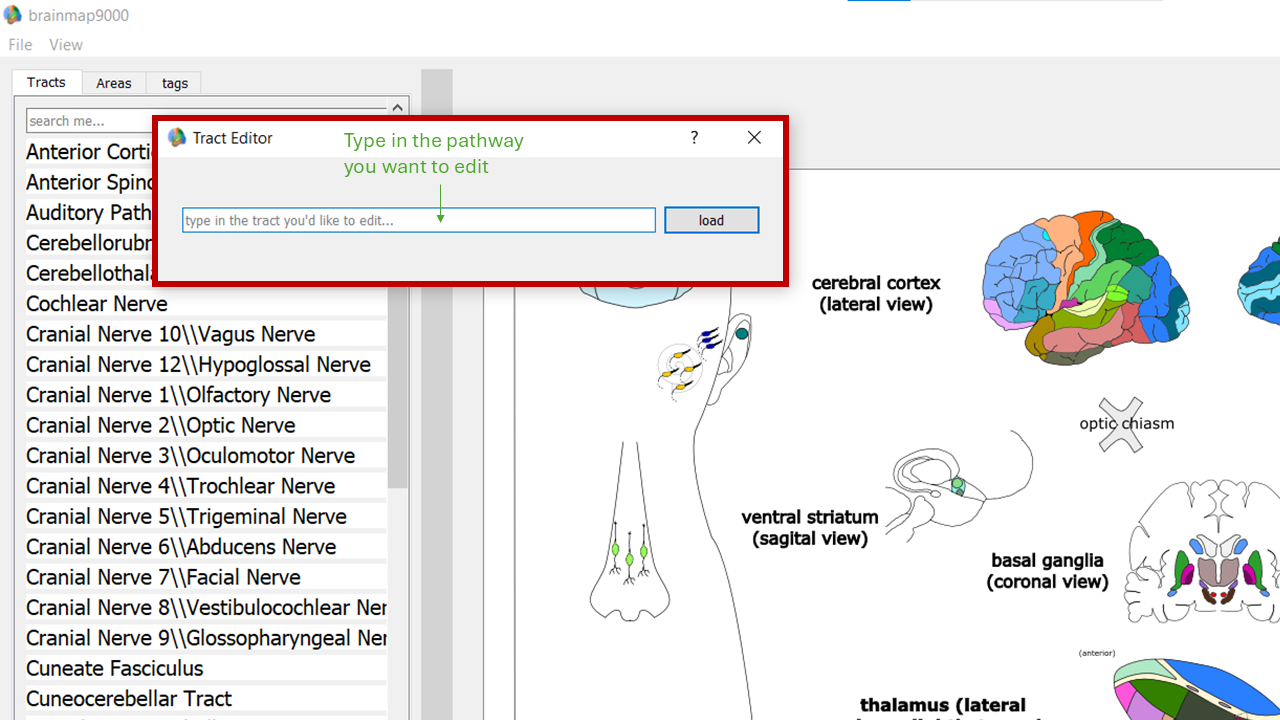The height and width of the screenshot is (720, 1280).
Task: Choose Cuneocerebellar Tract from the list
Action: pos(129,699)
